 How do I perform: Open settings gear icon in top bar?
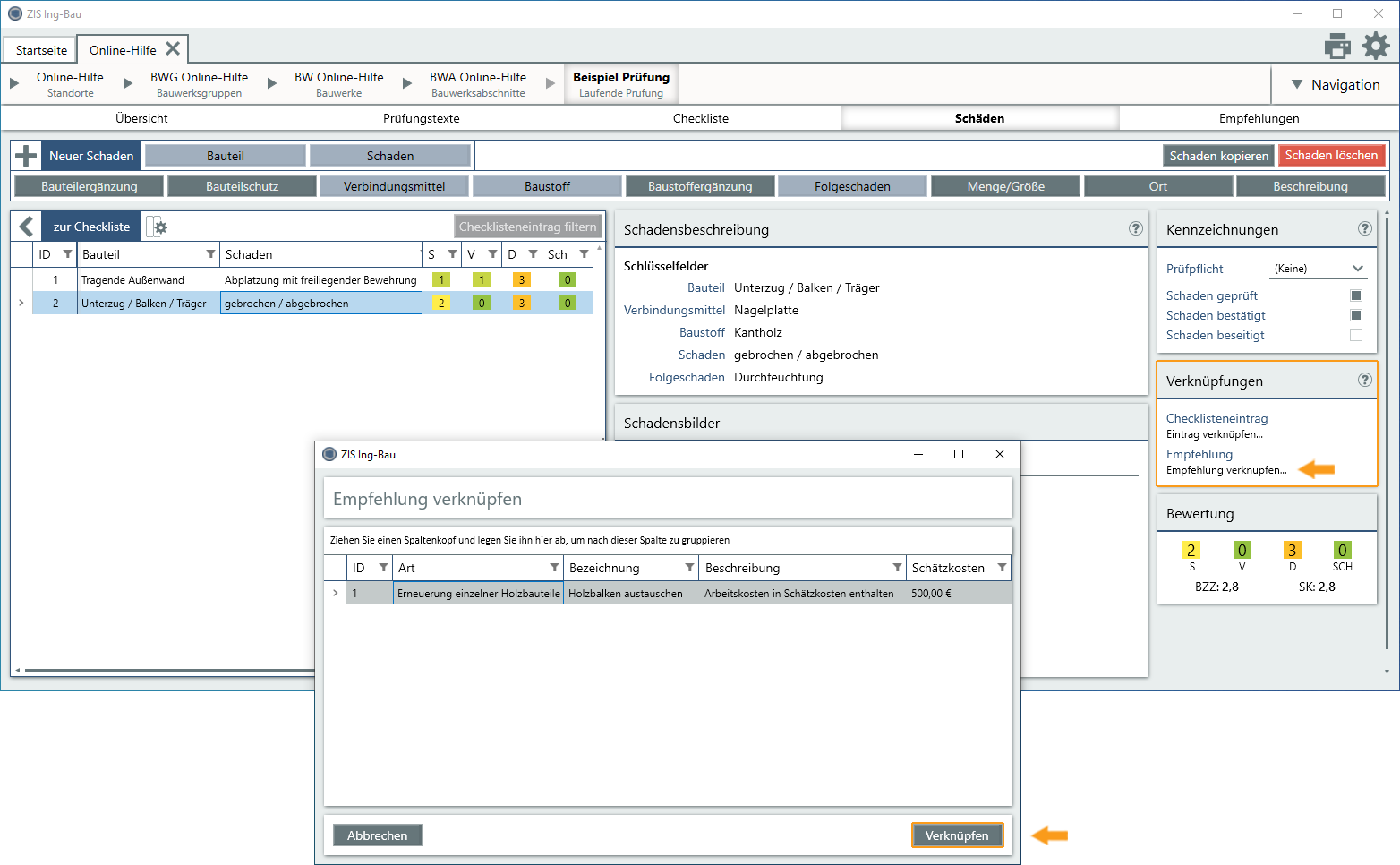(x=1376, y=46)
